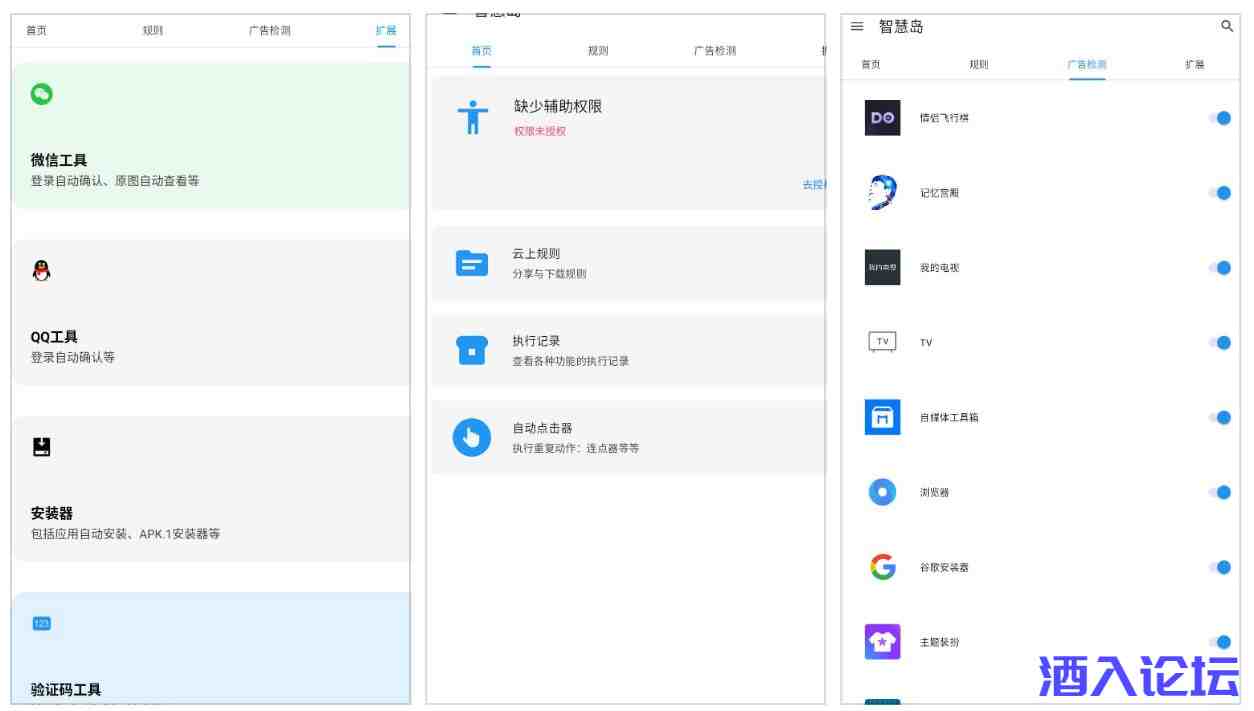Screen dimensions: 1254x711
Task: Select the highlighted 广告检测 tab
Action: pyautogui.click(x=1087, y=65)
